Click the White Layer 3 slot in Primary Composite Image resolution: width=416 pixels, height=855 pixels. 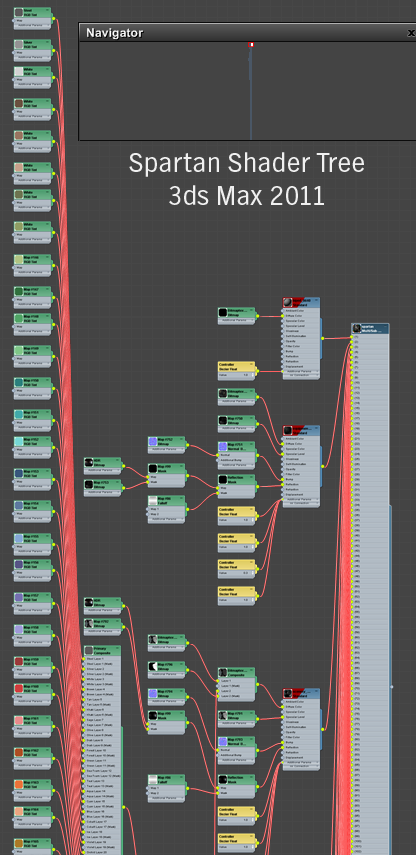[x=102, y=679]
